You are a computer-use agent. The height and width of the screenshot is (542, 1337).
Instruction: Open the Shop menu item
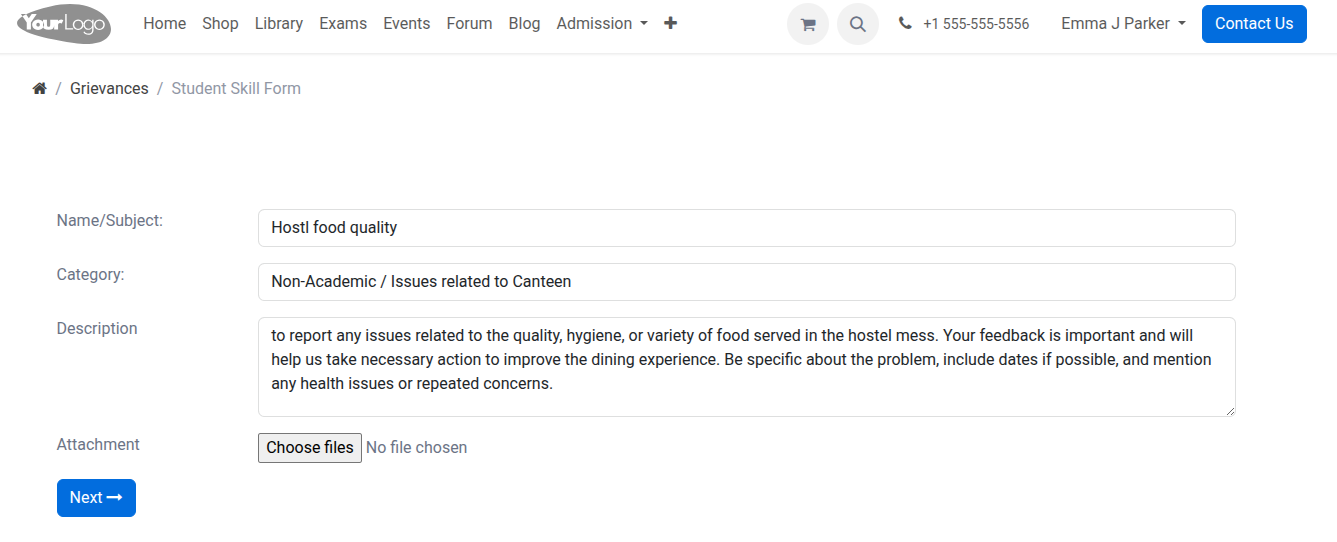220,23
